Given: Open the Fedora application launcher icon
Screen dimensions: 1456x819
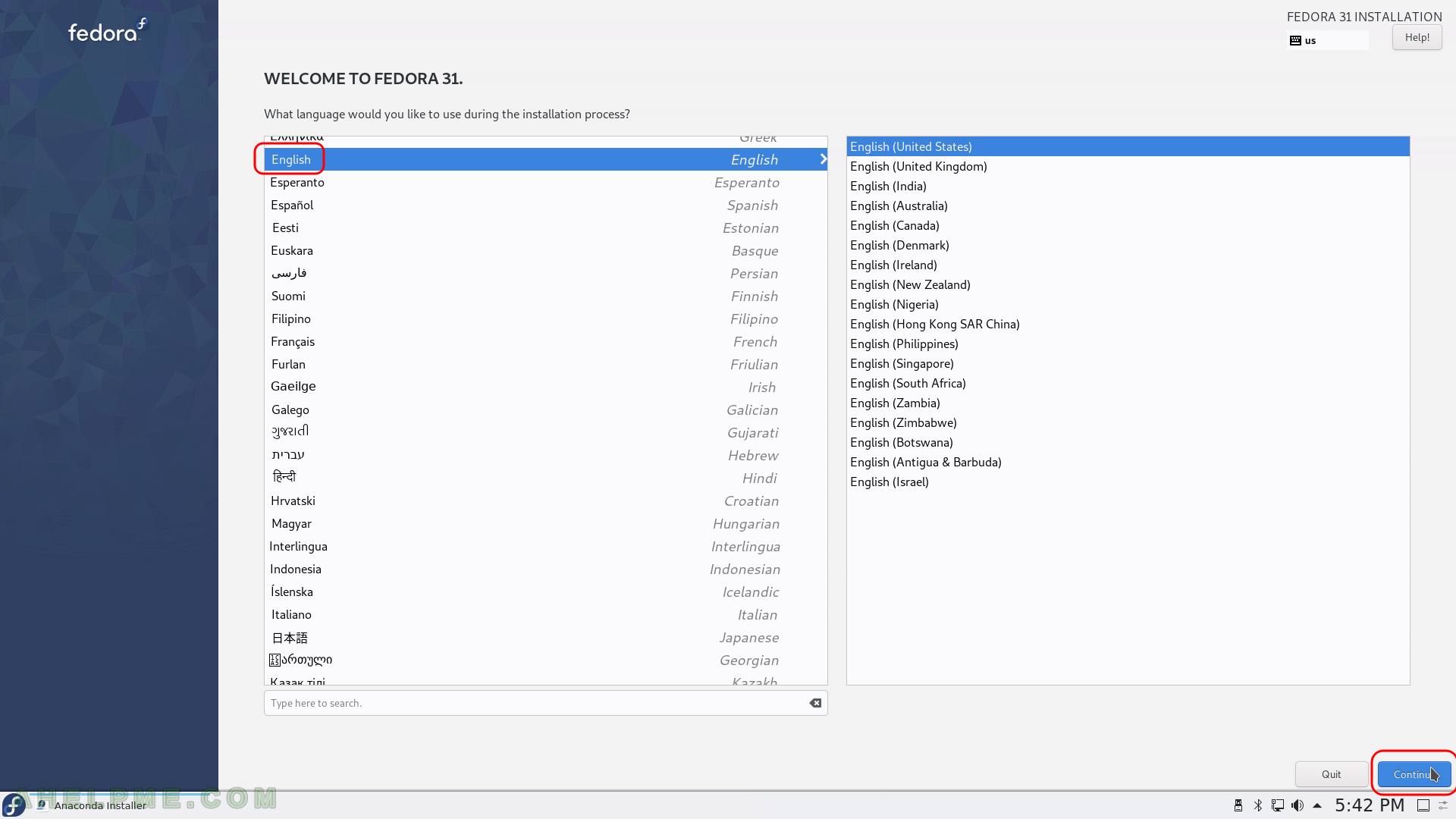Looking at the screenshot, I should (x=14, y=805).
